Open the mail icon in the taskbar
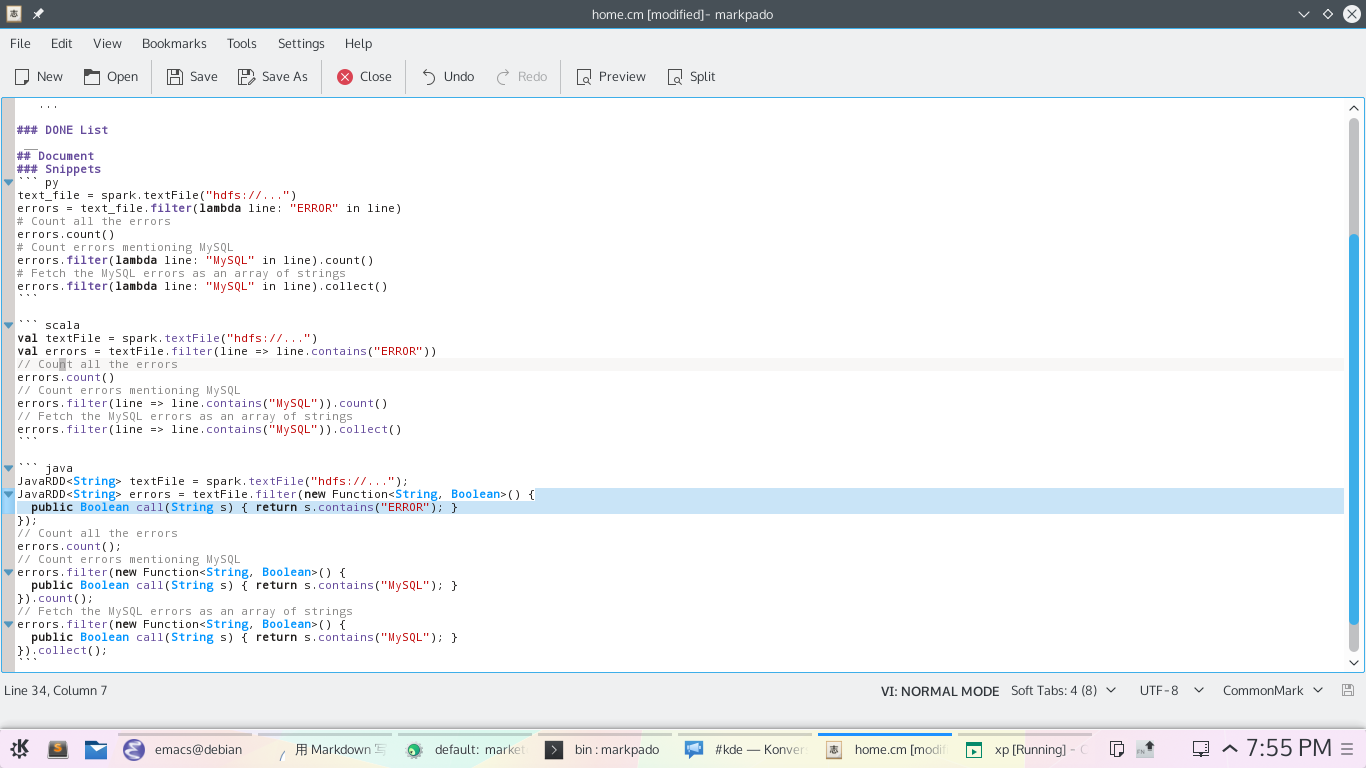The image size is (1366, 768). point(96,748)
